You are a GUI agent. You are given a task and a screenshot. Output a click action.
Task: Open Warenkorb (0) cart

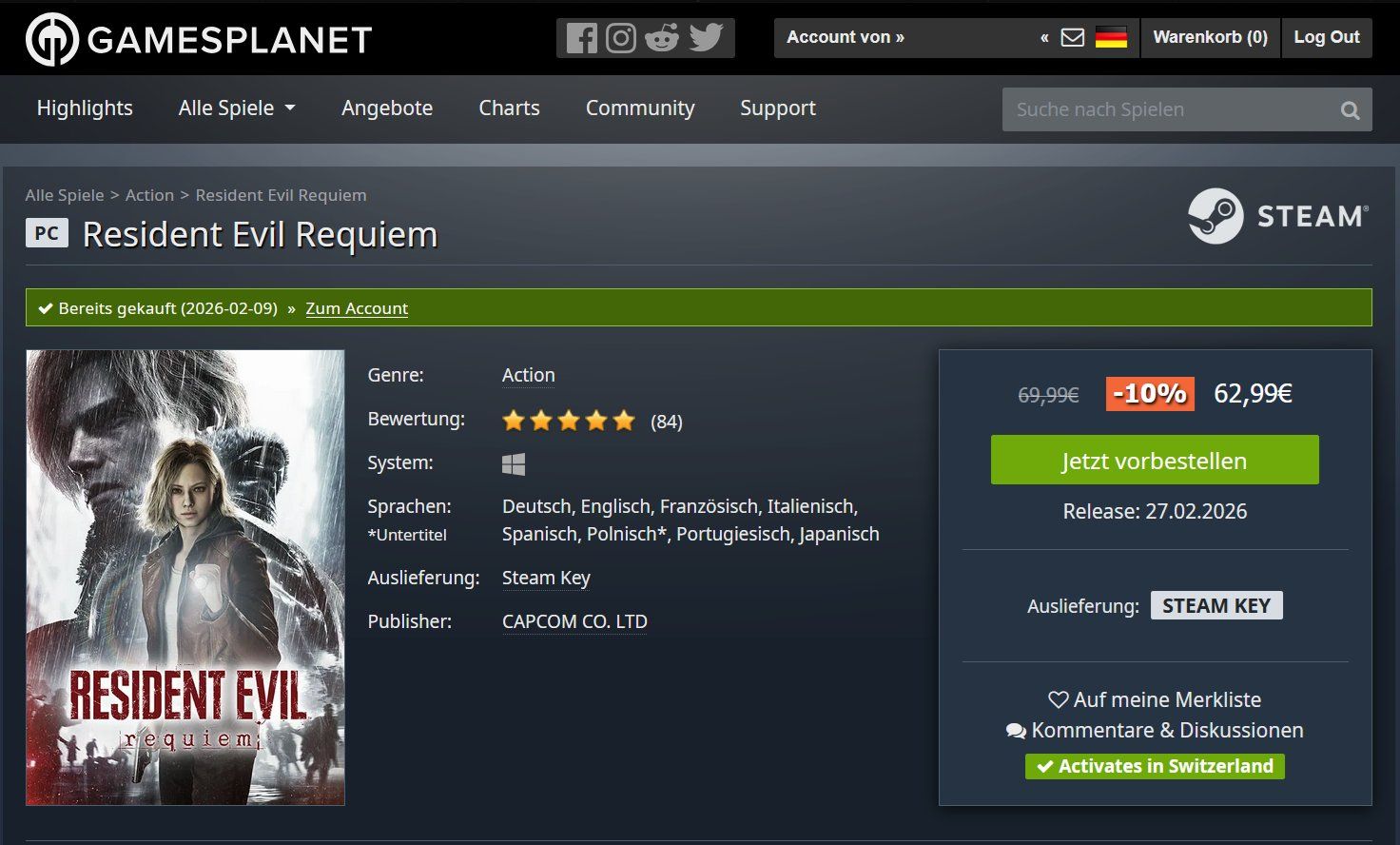[1210, 37]
